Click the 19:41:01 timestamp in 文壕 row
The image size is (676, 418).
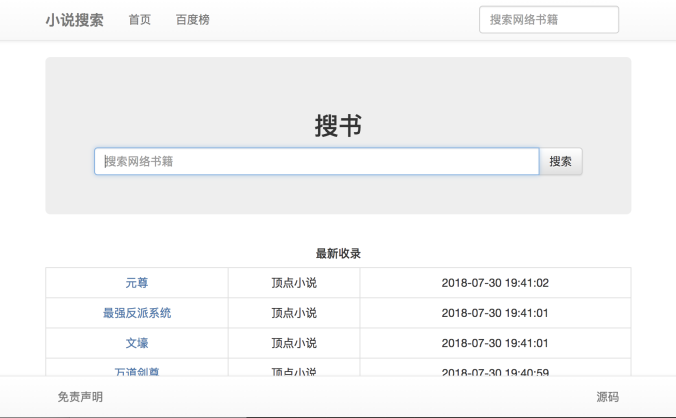(x=495, y=343)
